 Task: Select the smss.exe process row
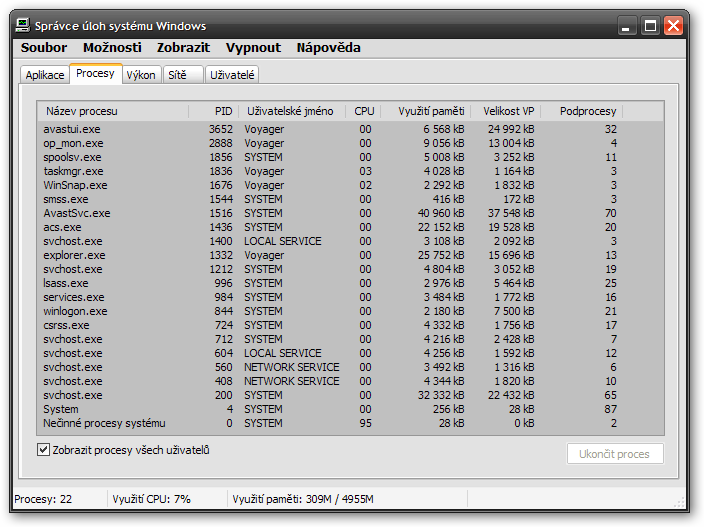tap(350, 199)
